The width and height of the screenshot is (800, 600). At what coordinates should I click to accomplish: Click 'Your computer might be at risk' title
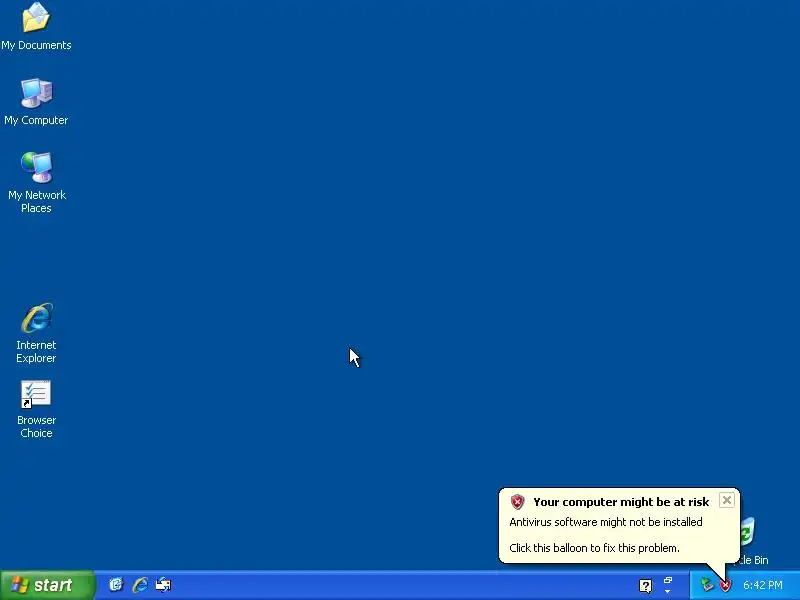[x=621, y=502]
